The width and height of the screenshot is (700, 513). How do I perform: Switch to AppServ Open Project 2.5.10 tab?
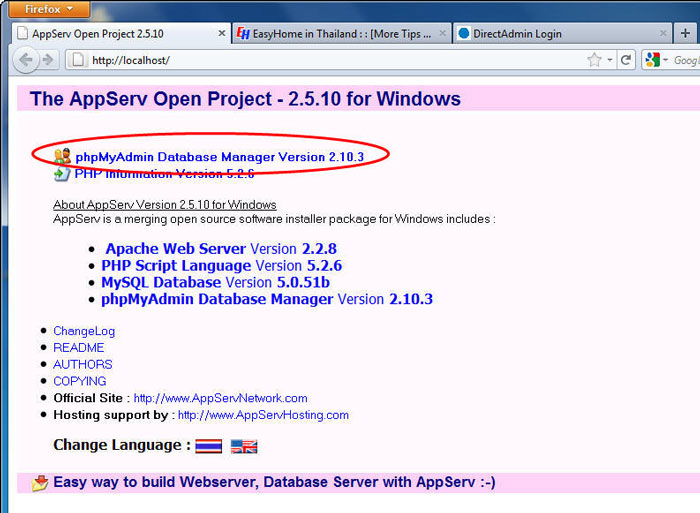[121, 33]
